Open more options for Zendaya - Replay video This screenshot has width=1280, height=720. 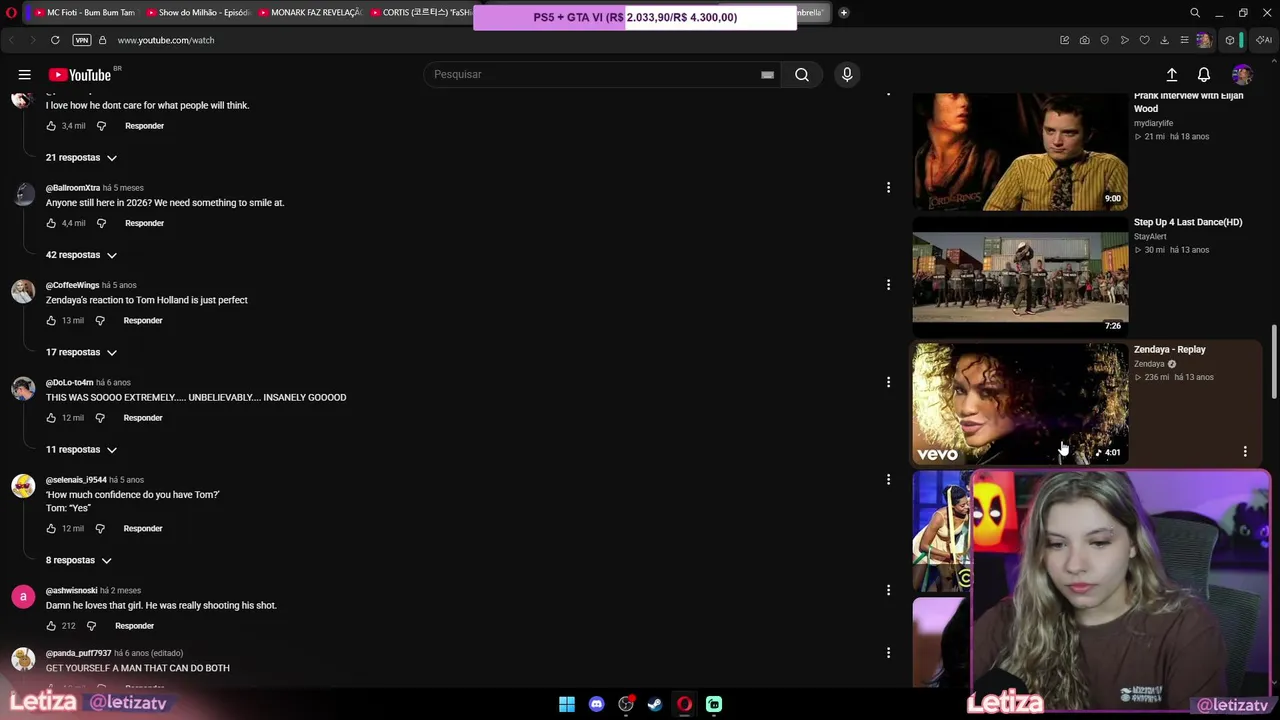click(x=1245, y=452)
